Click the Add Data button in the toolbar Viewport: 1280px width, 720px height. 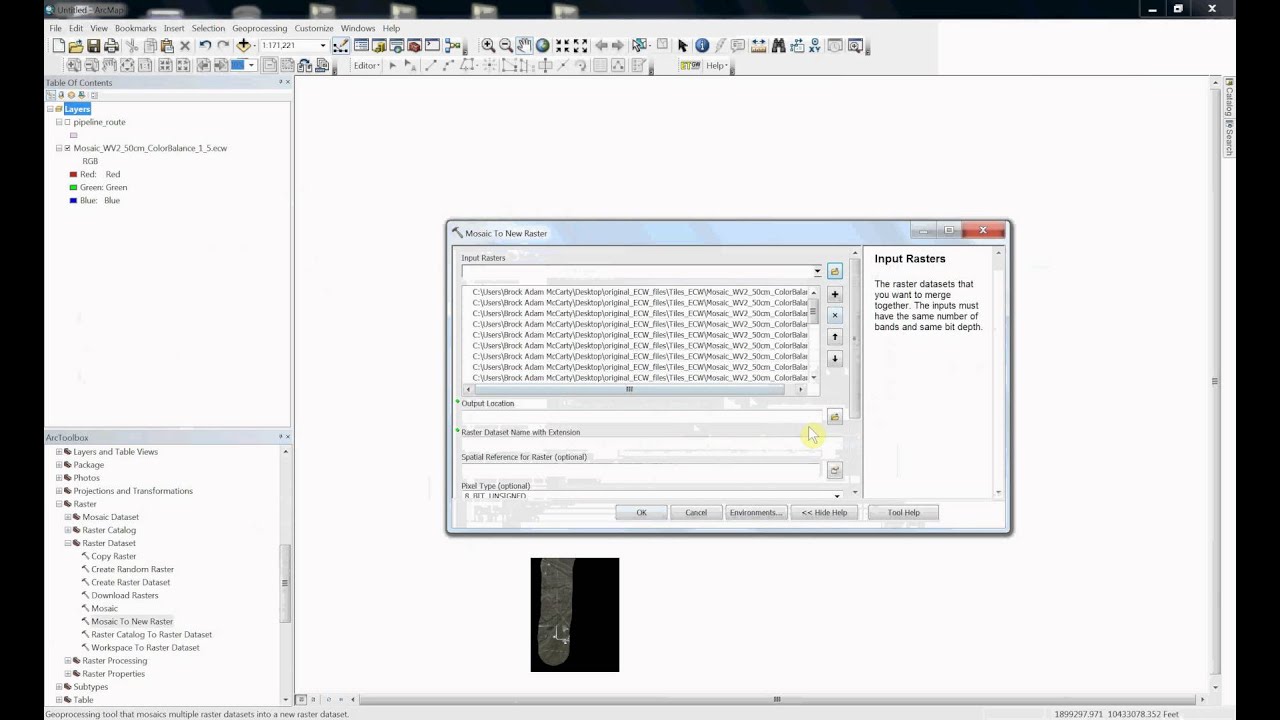tap(243, 46)
